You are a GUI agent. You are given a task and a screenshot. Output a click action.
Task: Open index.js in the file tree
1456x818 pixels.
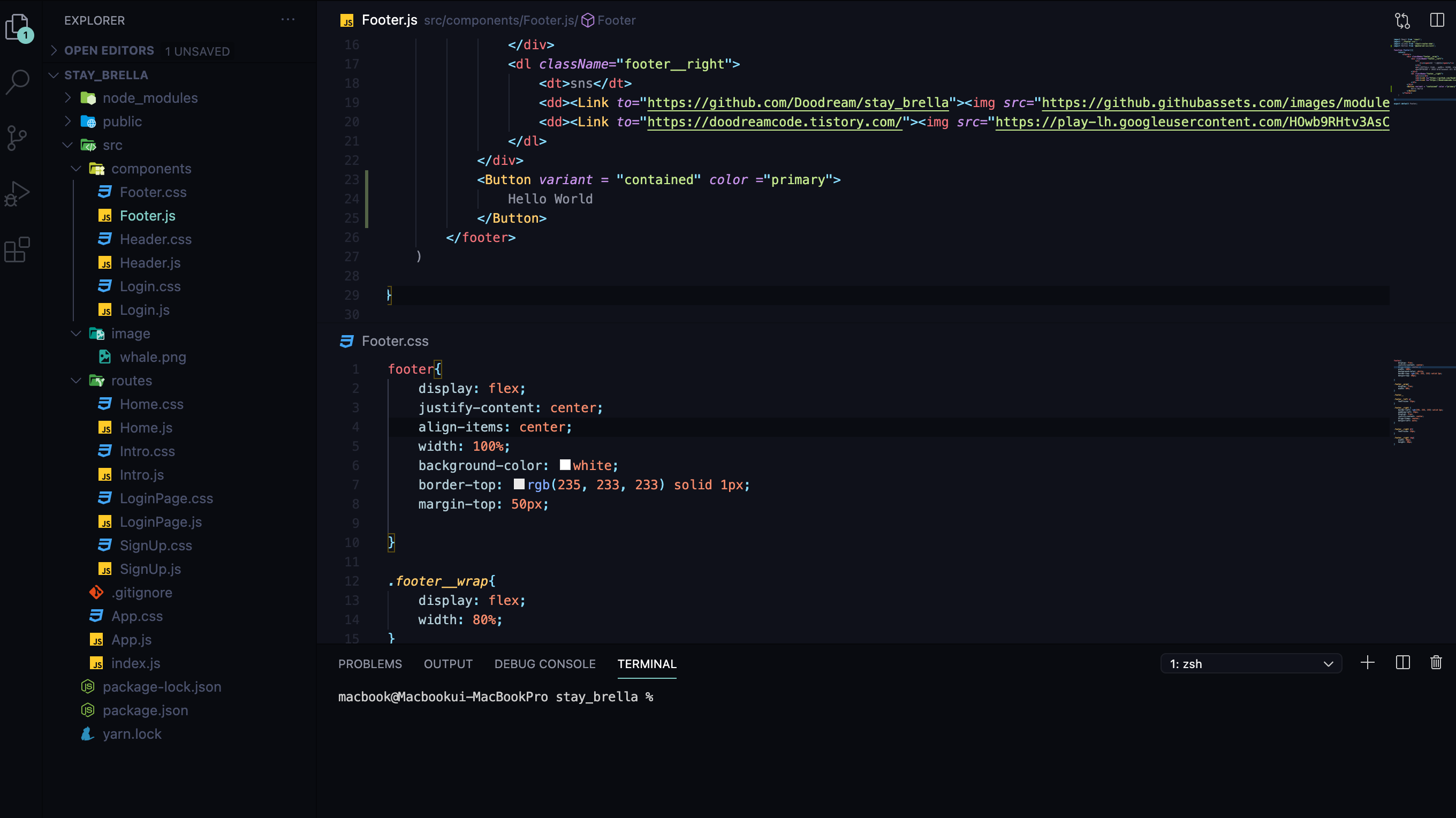[135, 663]
